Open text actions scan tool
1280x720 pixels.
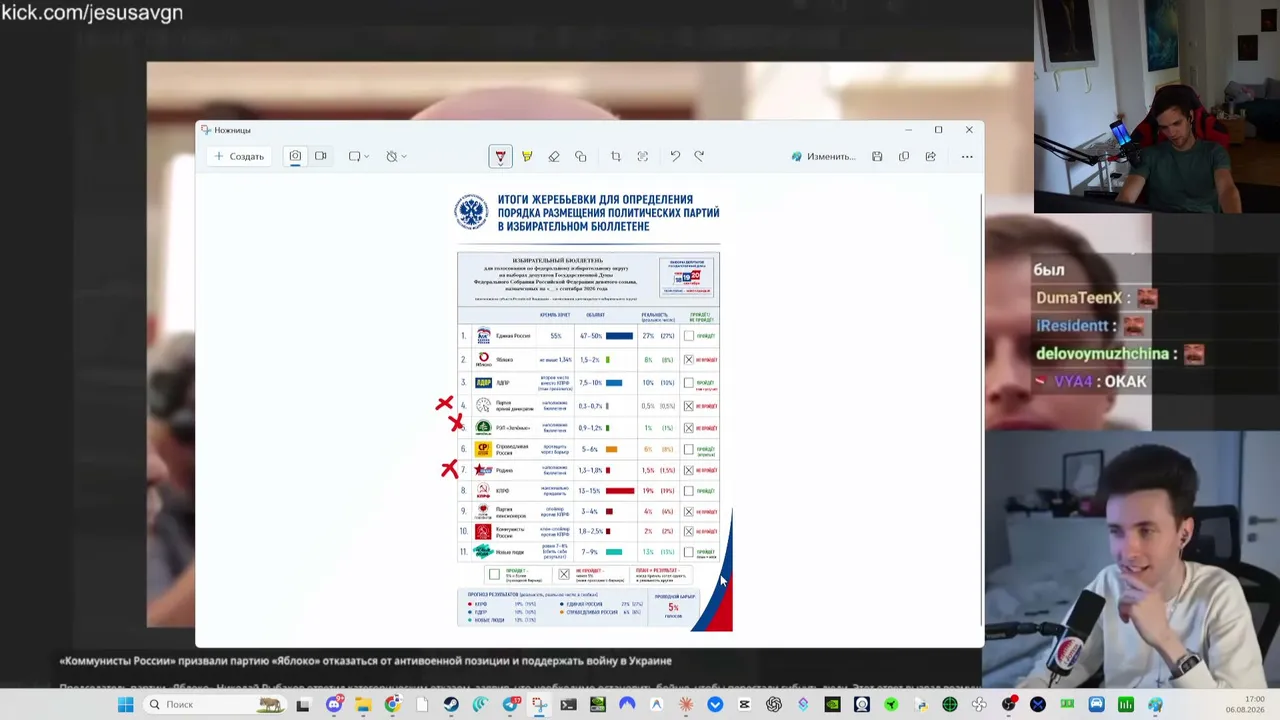(x=643, y=156)
